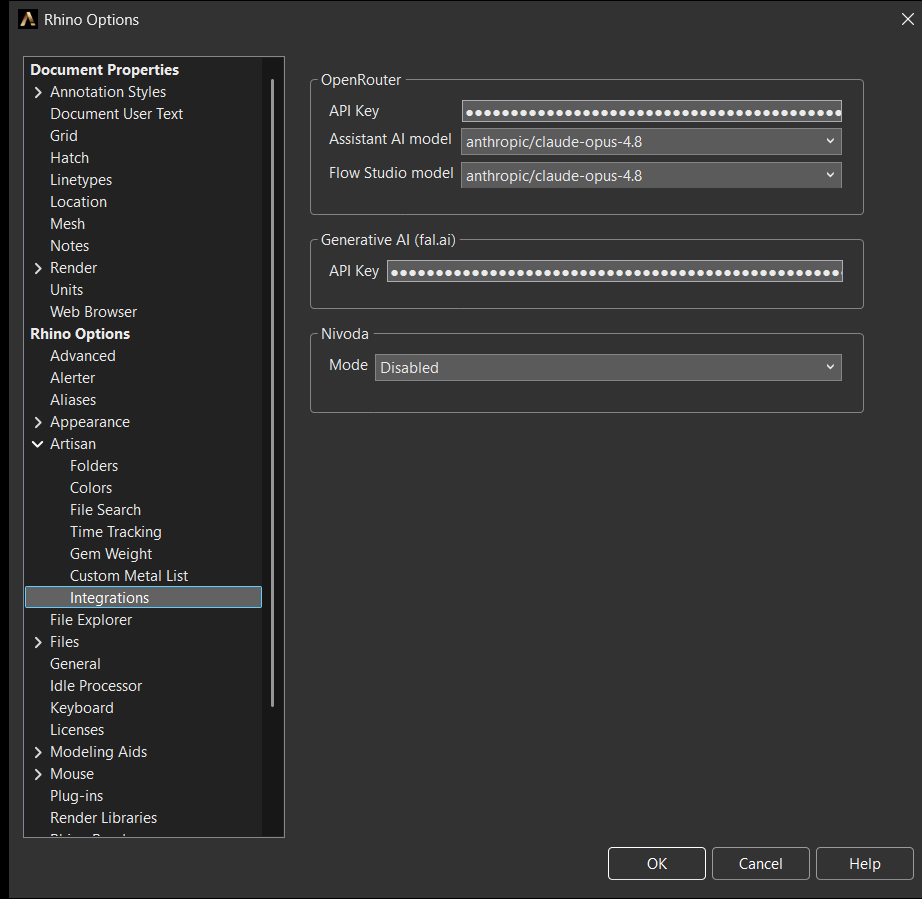
Task: Select the Aliases options page
Action: tap(73, 400)
